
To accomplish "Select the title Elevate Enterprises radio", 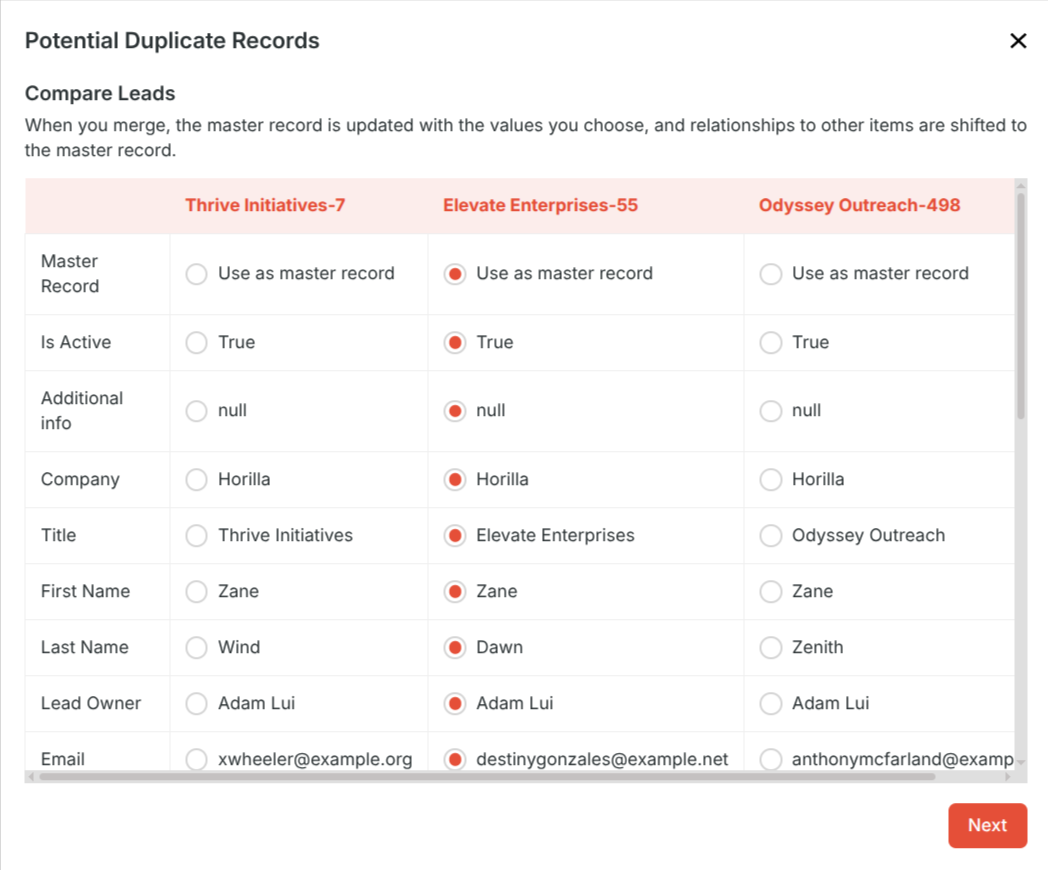I will pyautogui.click(x=455, y=536).
